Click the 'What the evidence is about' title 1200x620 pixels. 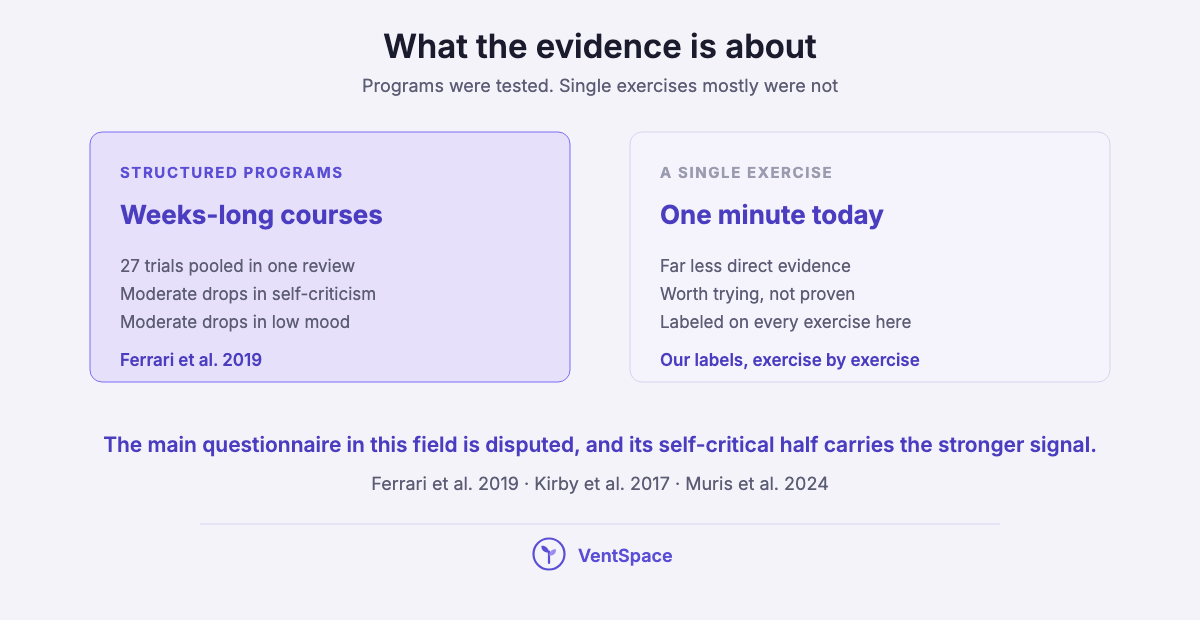600,46
